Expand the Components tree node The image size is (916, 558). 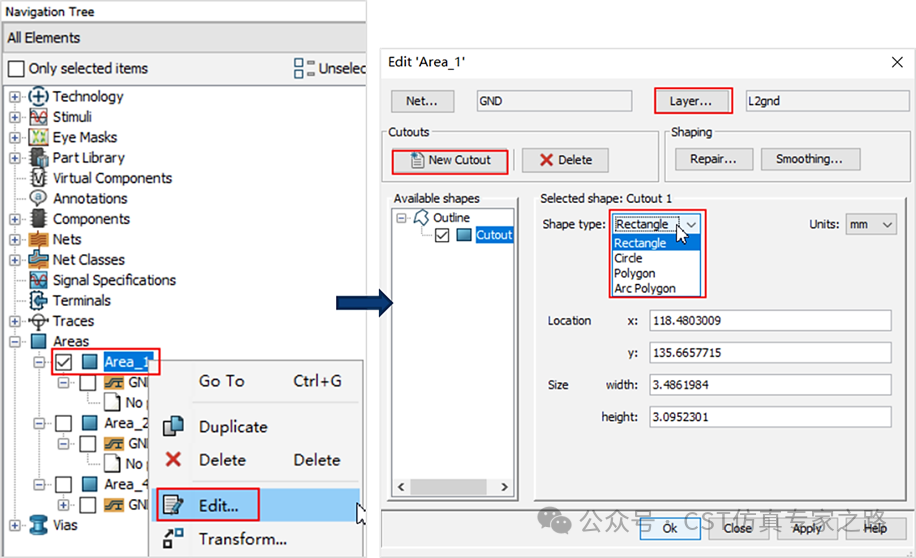pos(15,219)
